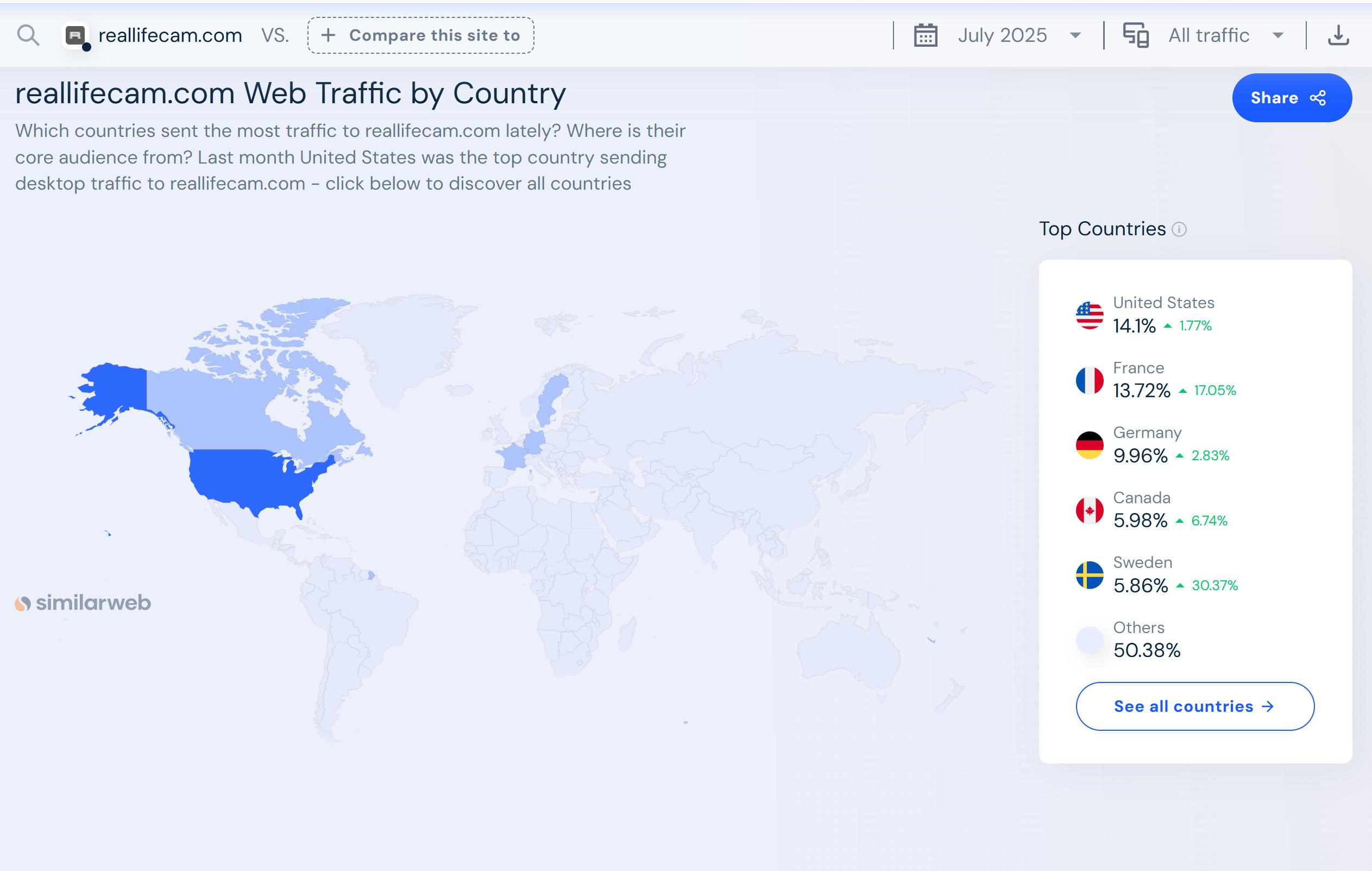Download the report via the download icon
The width and height of the screenshot is (1372, 871).
pyautogui.click(x=1338, y=35)
